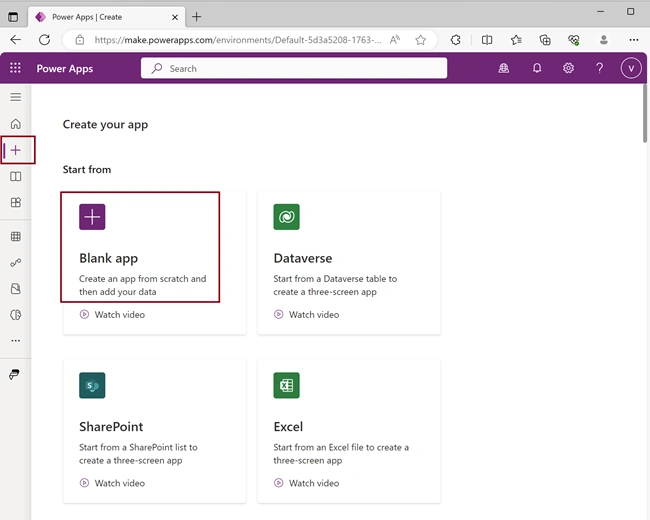Open browser tab actions menu icon
Image resolution: width=650 pixels, height=520 pixels.
pyautogui.click(x=13, y=17)
